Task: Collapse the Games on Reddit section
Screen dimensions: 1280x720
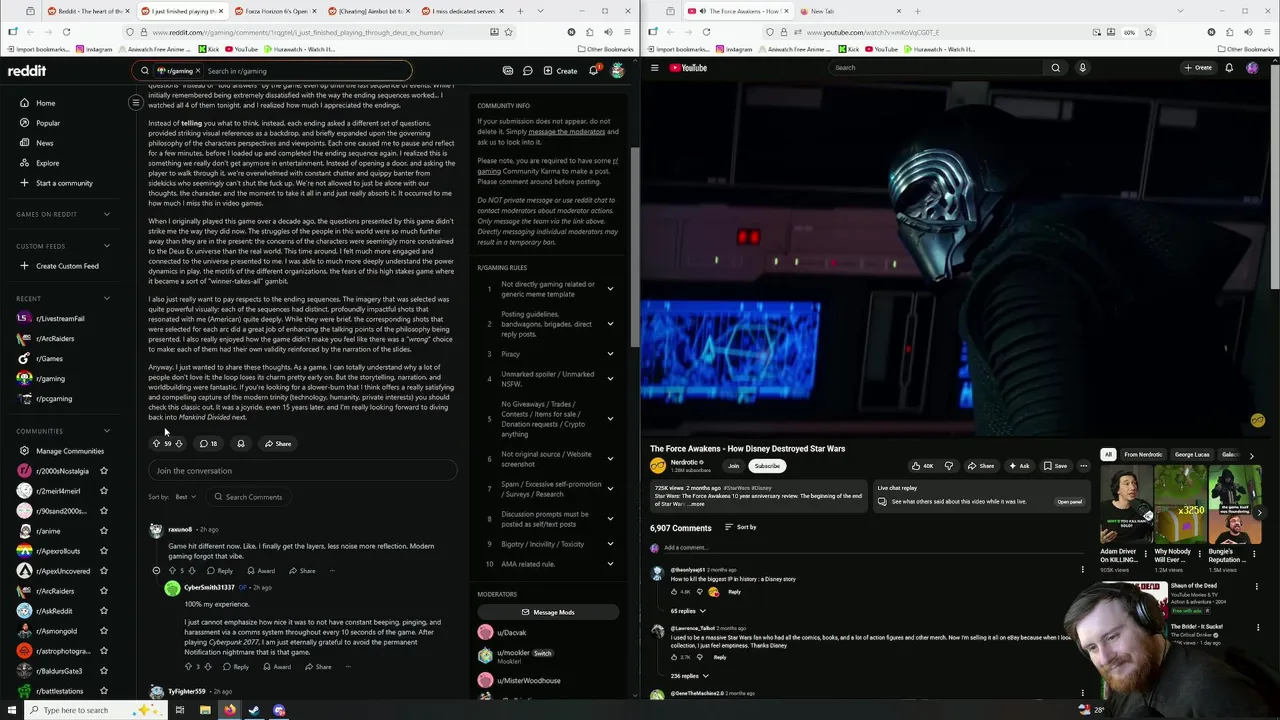Action: (107, 214)
